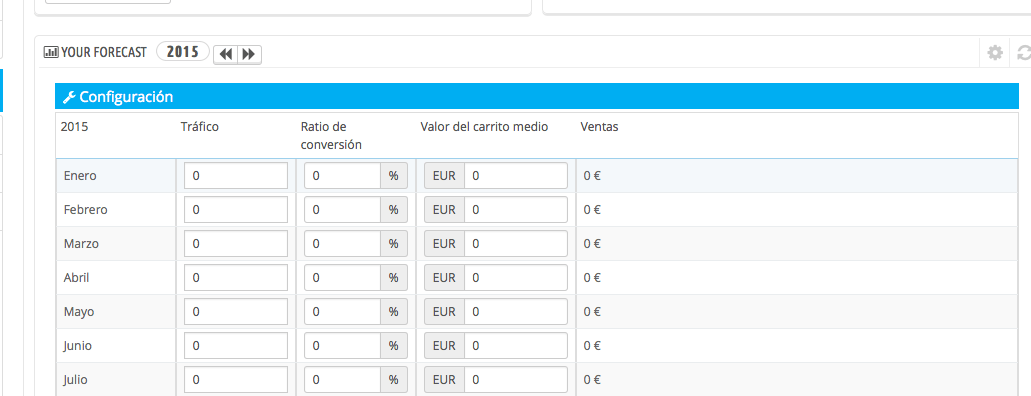Focus Enero average cart value field
The image size is (1031, 396).
coord(516,176)
